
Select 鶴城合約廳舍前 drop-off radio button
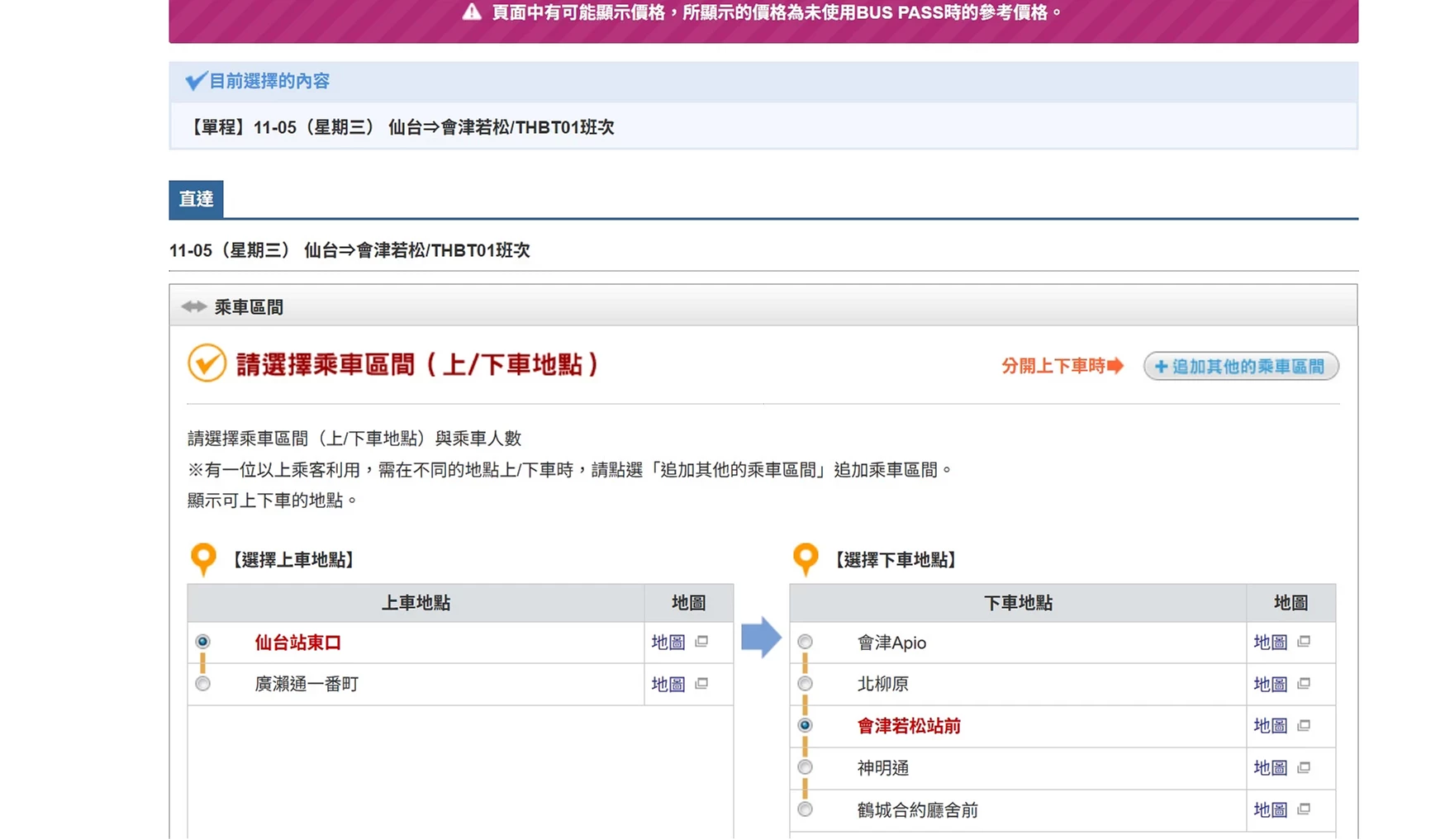tap(806, 809)
